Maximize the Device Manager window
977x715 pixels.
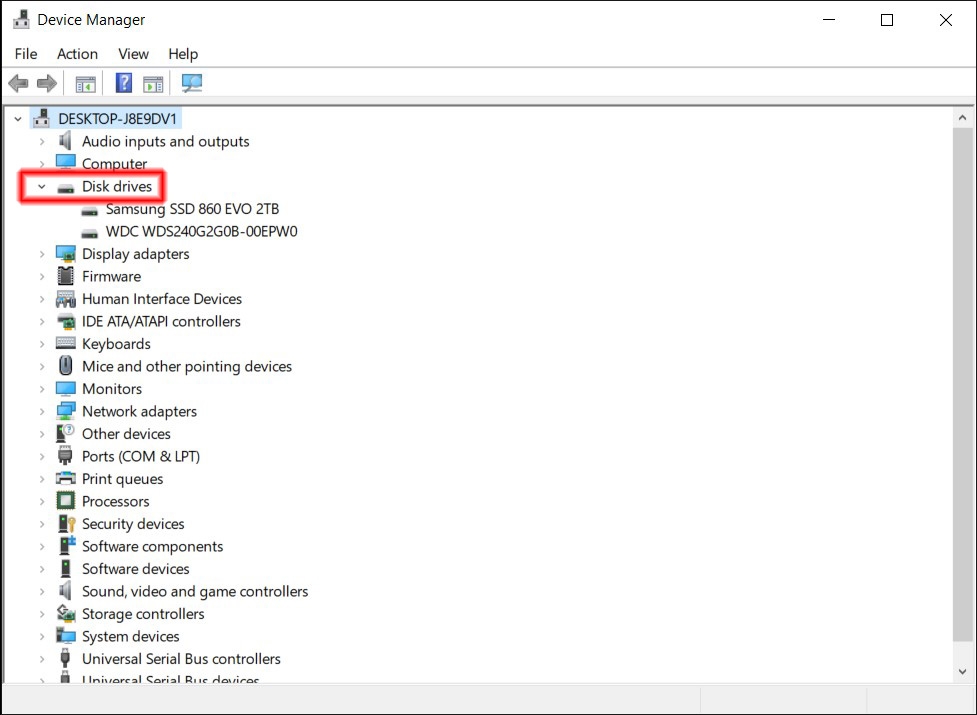pyautogui.click(x=887, y=20)
